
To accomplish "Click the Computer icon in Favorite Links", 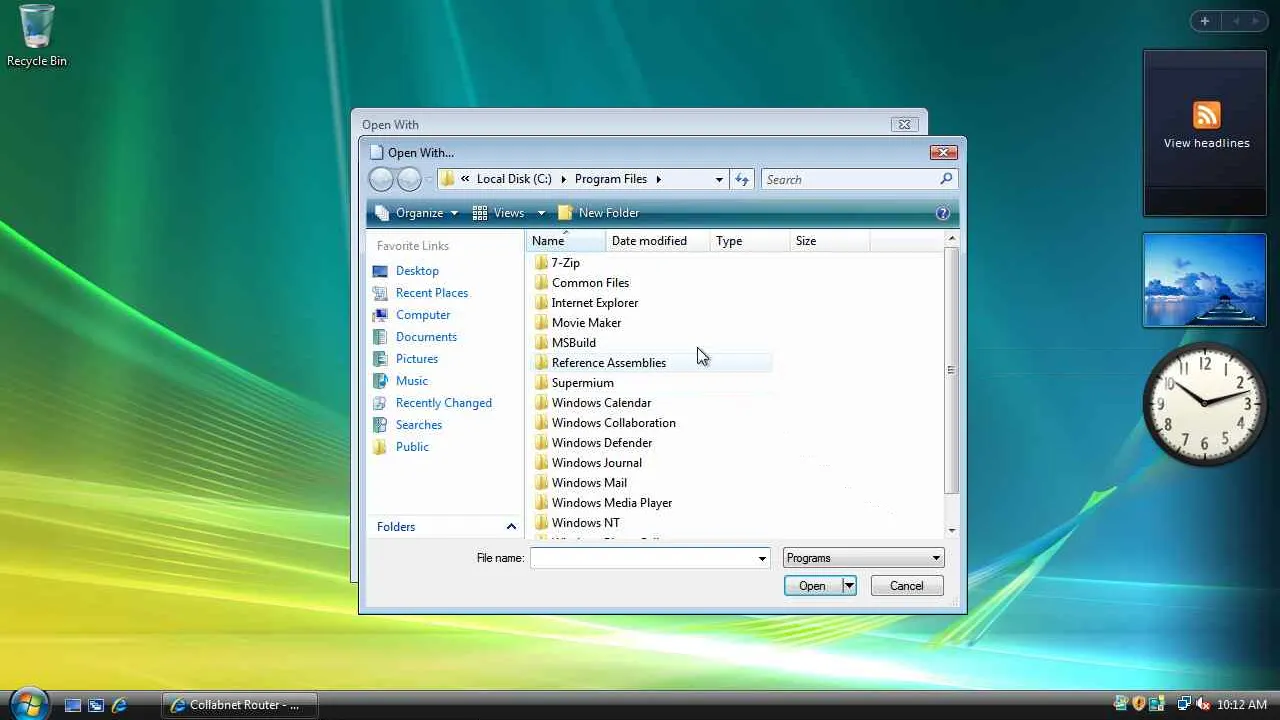I will coord(380,315).
